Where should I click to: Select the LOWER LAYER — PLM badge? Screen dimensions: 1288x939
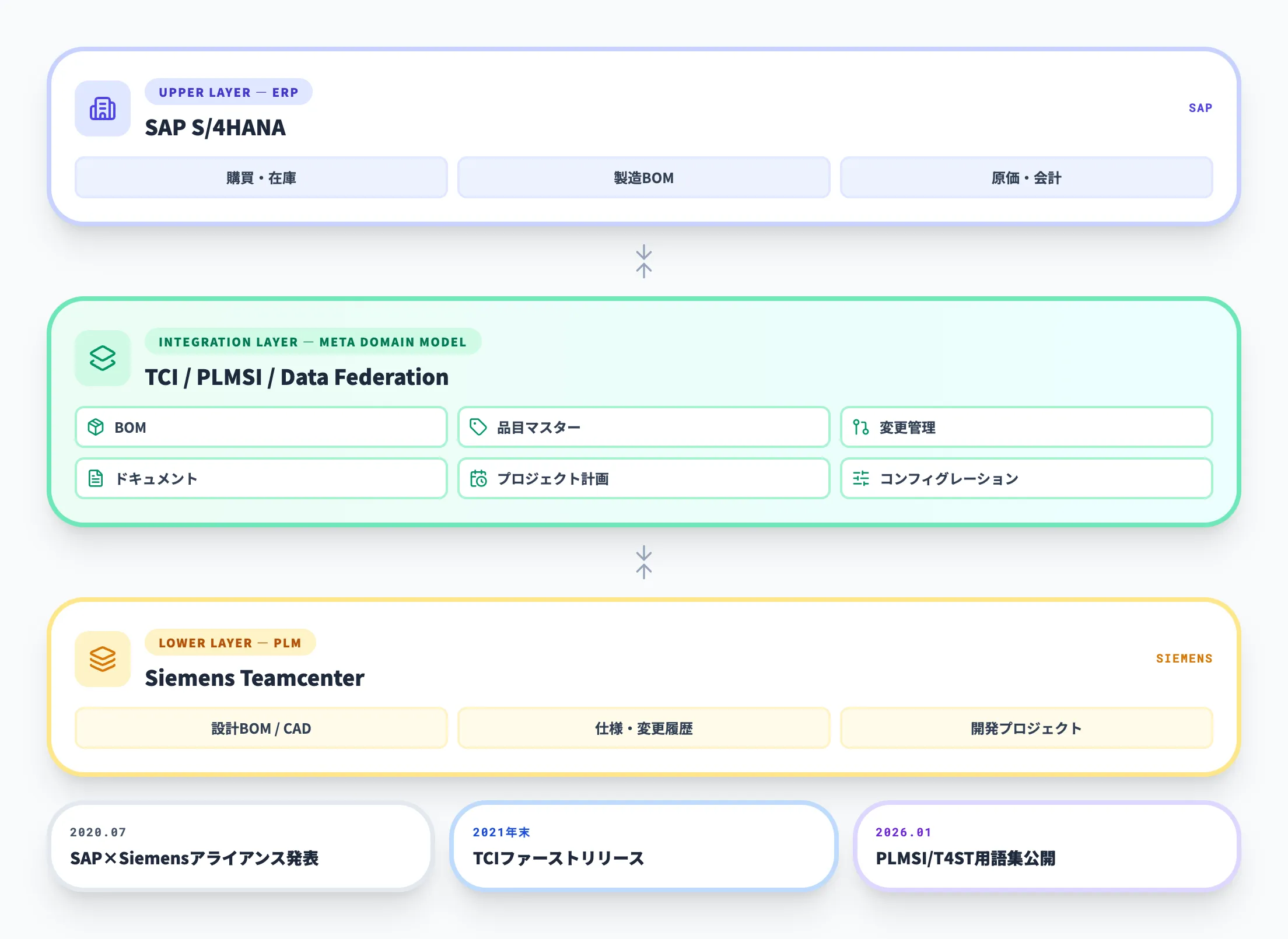click(230, 642)
